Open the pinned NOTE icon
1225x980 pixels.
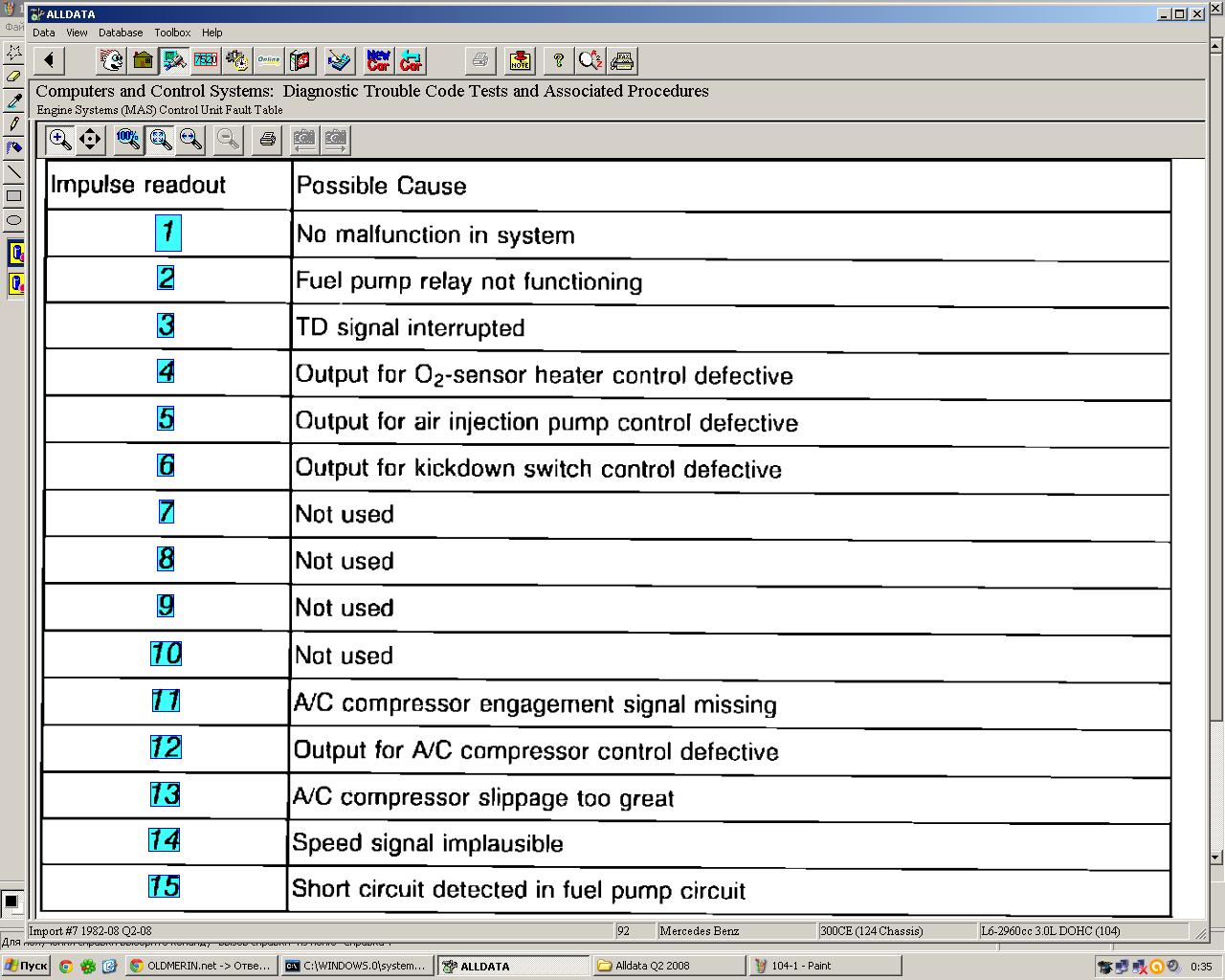point(520,61)
